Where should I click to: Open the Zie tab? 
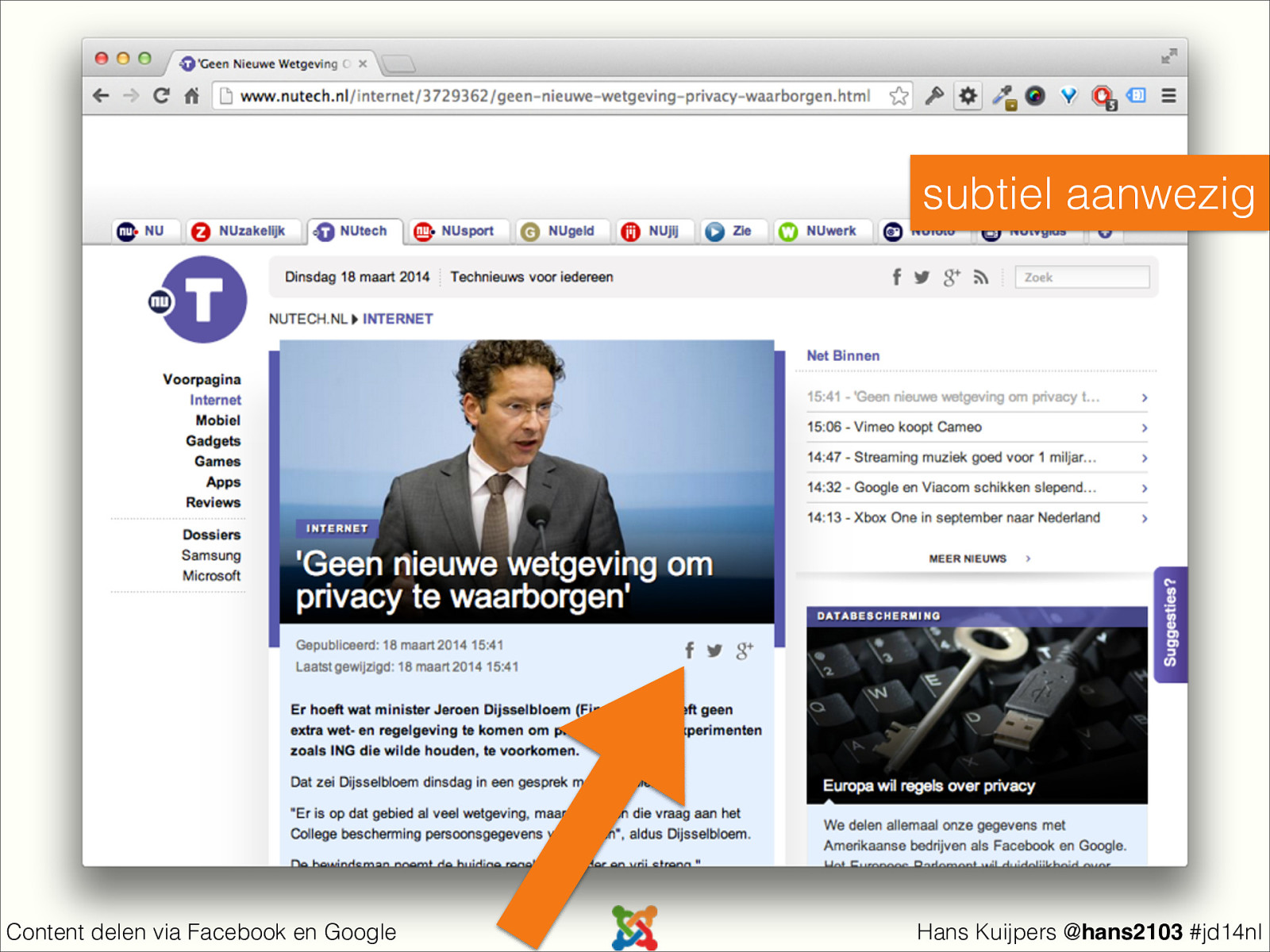coord(734,231)
